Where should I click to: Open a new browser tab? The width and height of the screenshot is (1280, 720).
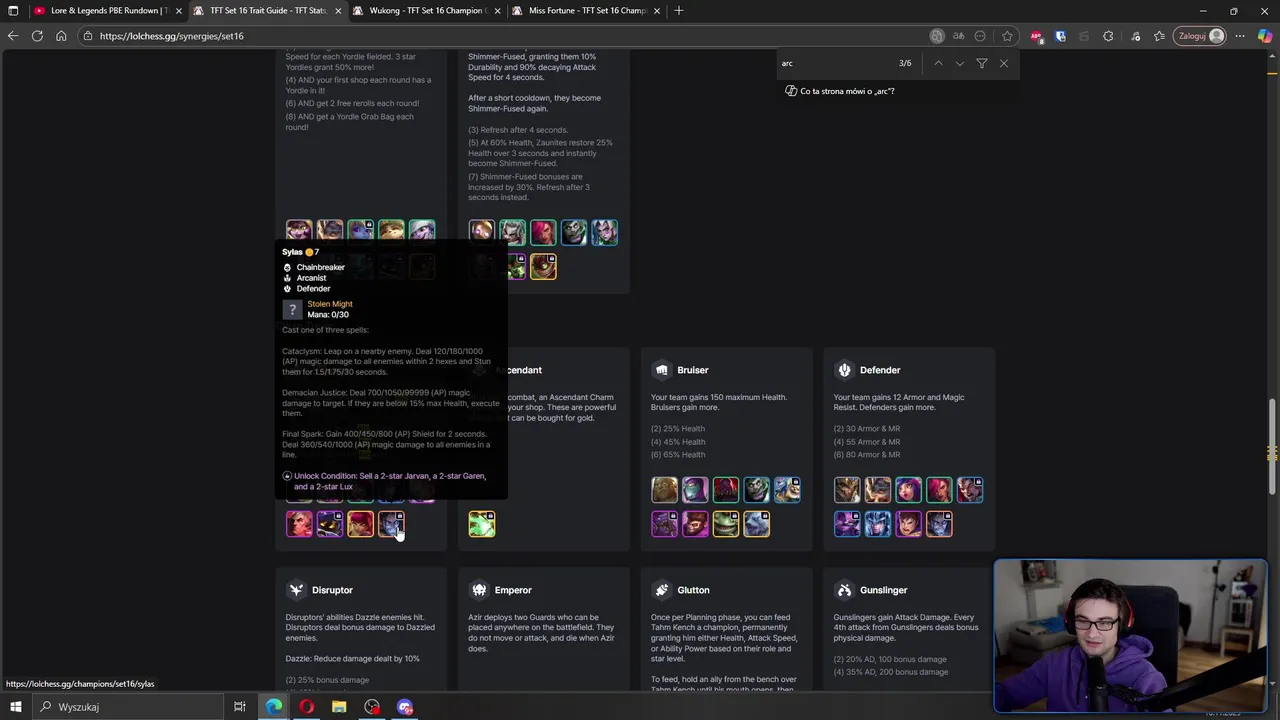679,10
